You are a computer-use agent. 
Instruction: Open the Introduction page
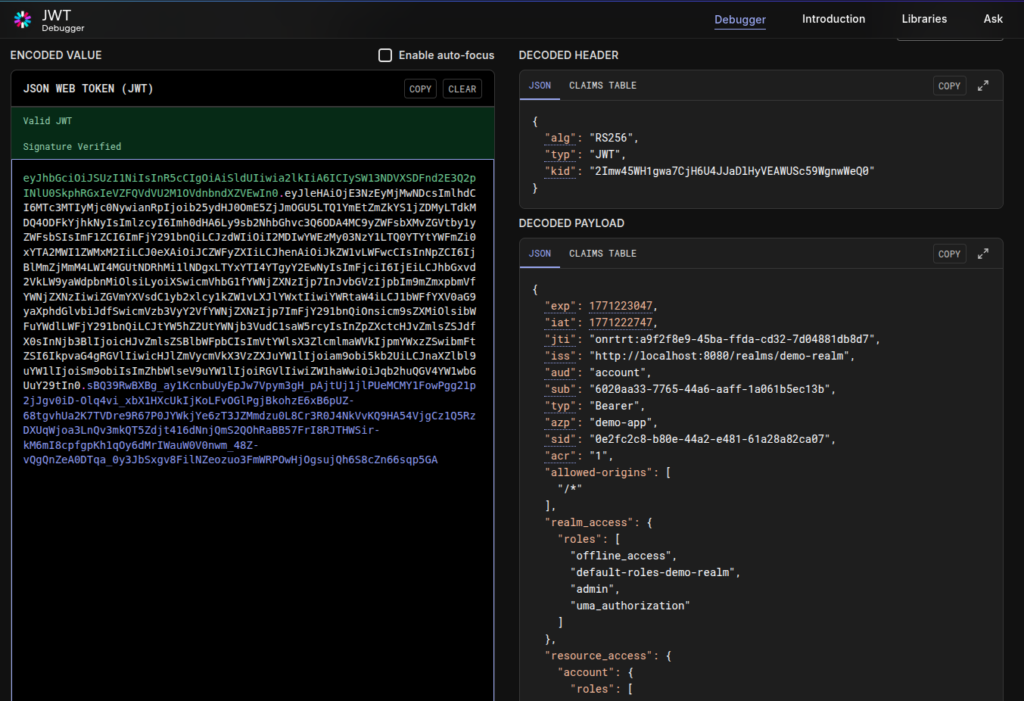833,18
